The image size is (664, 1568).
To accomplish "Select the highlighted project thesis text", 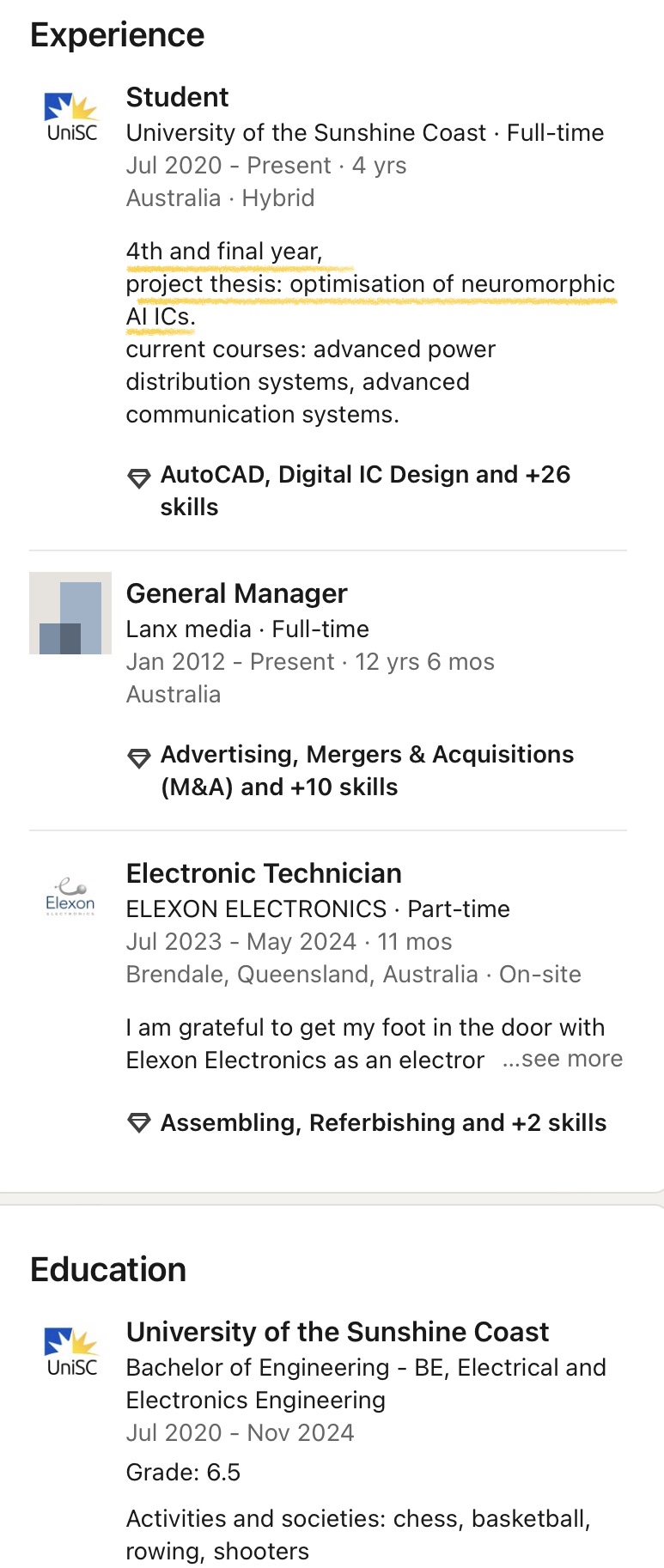I will tap(370, 300).
